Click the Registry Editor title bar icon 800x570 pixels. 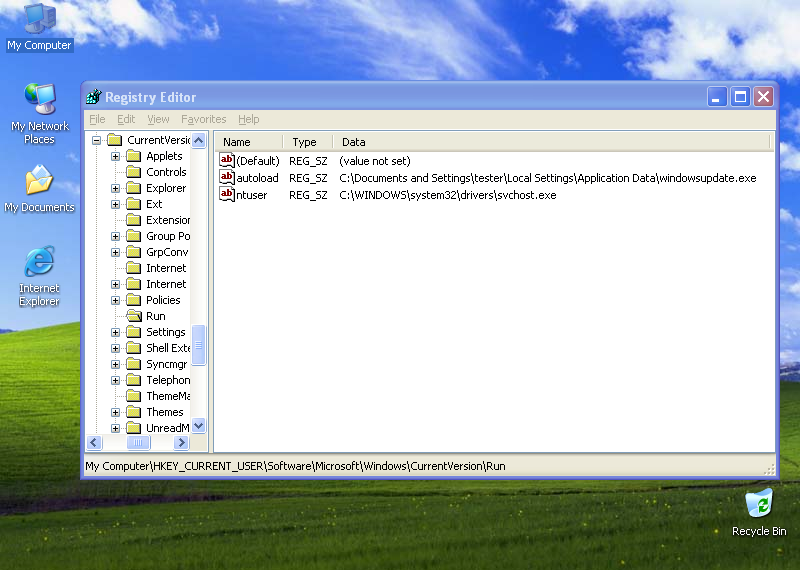coord(94,96)
